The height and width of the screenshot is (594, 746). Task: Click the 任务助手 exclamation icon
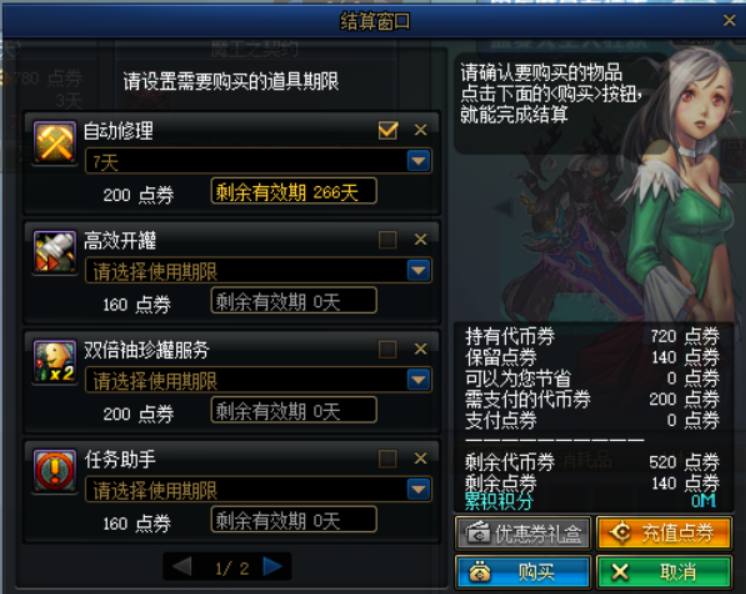click(55, 471)
